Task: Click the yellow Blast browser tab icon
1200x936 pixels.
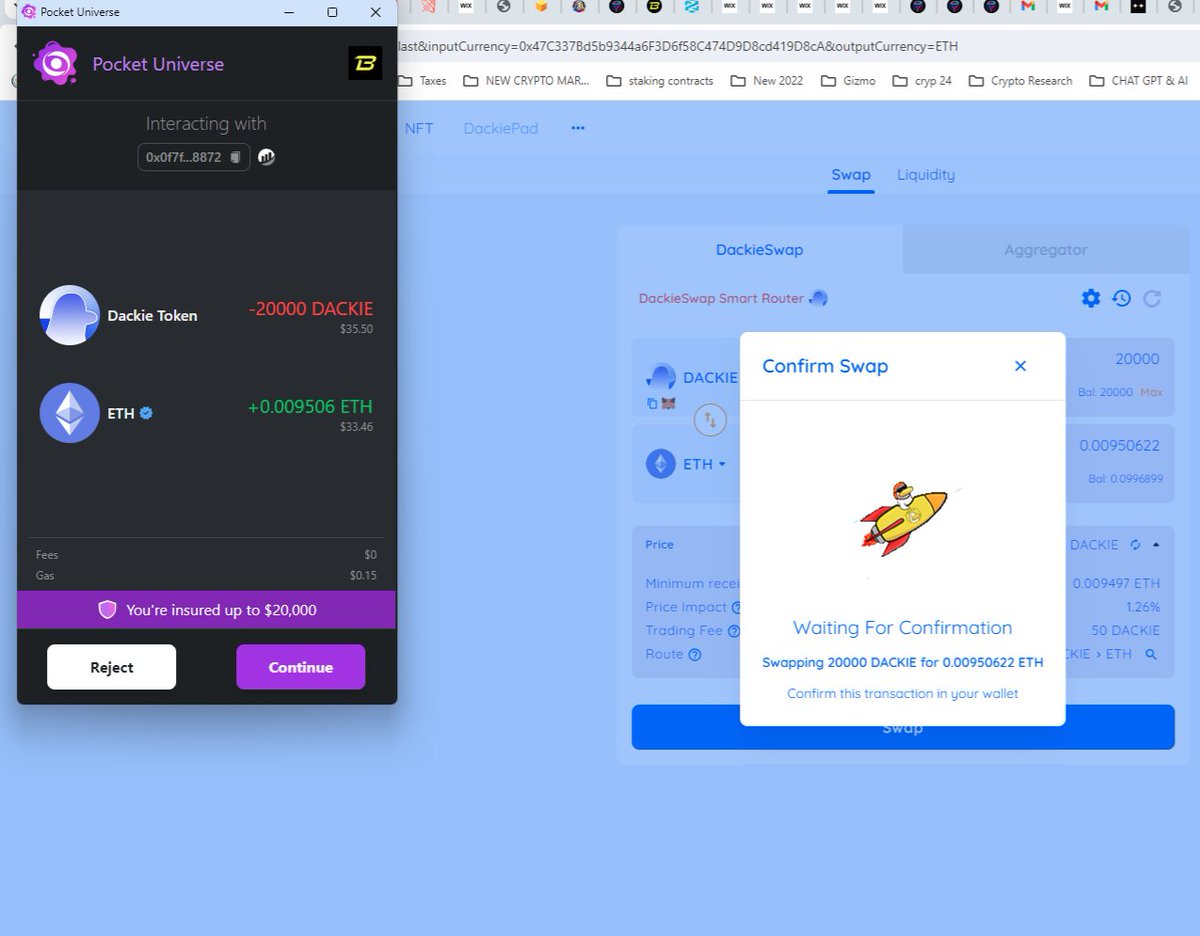Action: pos(654,6)
